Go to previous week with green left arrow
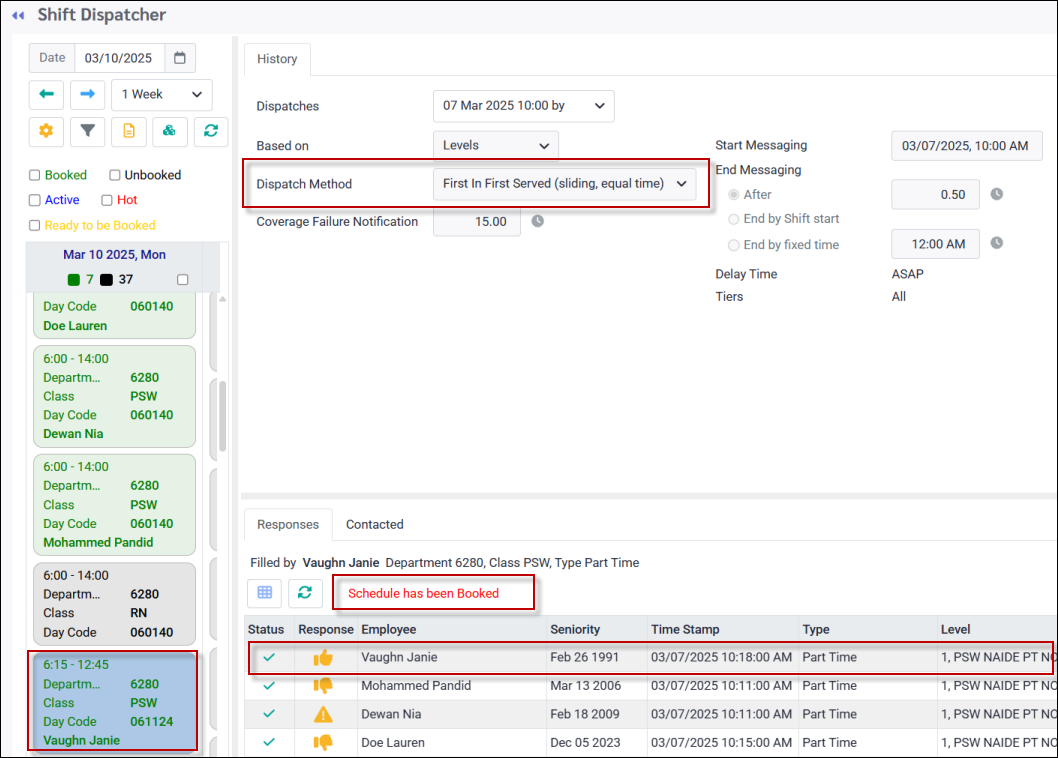The height and width of the screenshot is (758, 1058). point(47,94)
